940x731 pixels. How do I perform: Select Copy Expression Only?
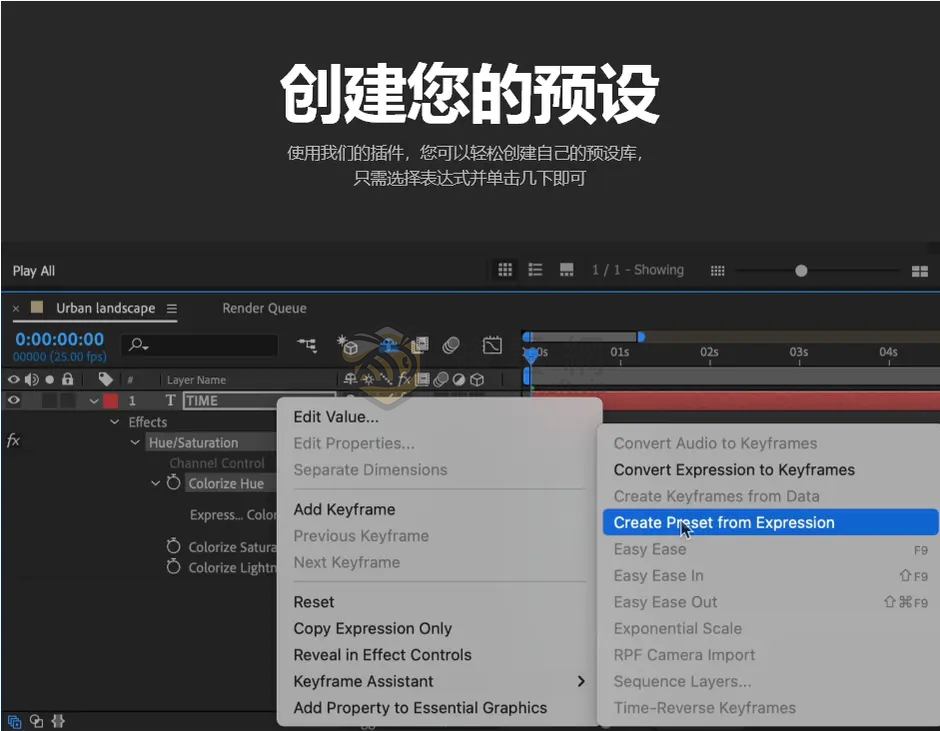point(372,628)
